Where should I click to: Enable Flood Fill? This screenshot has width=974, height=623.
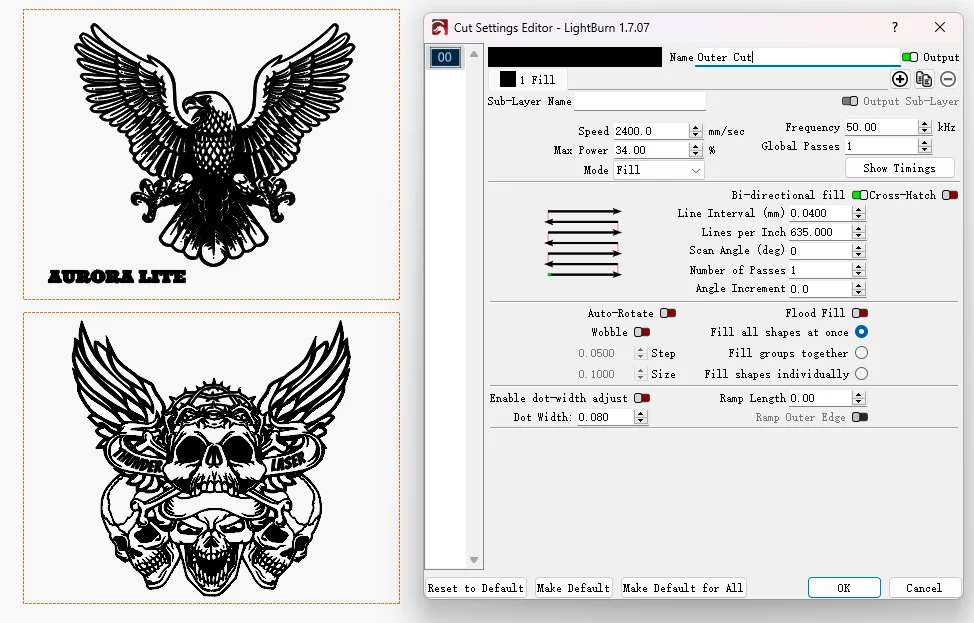(860, 313)
